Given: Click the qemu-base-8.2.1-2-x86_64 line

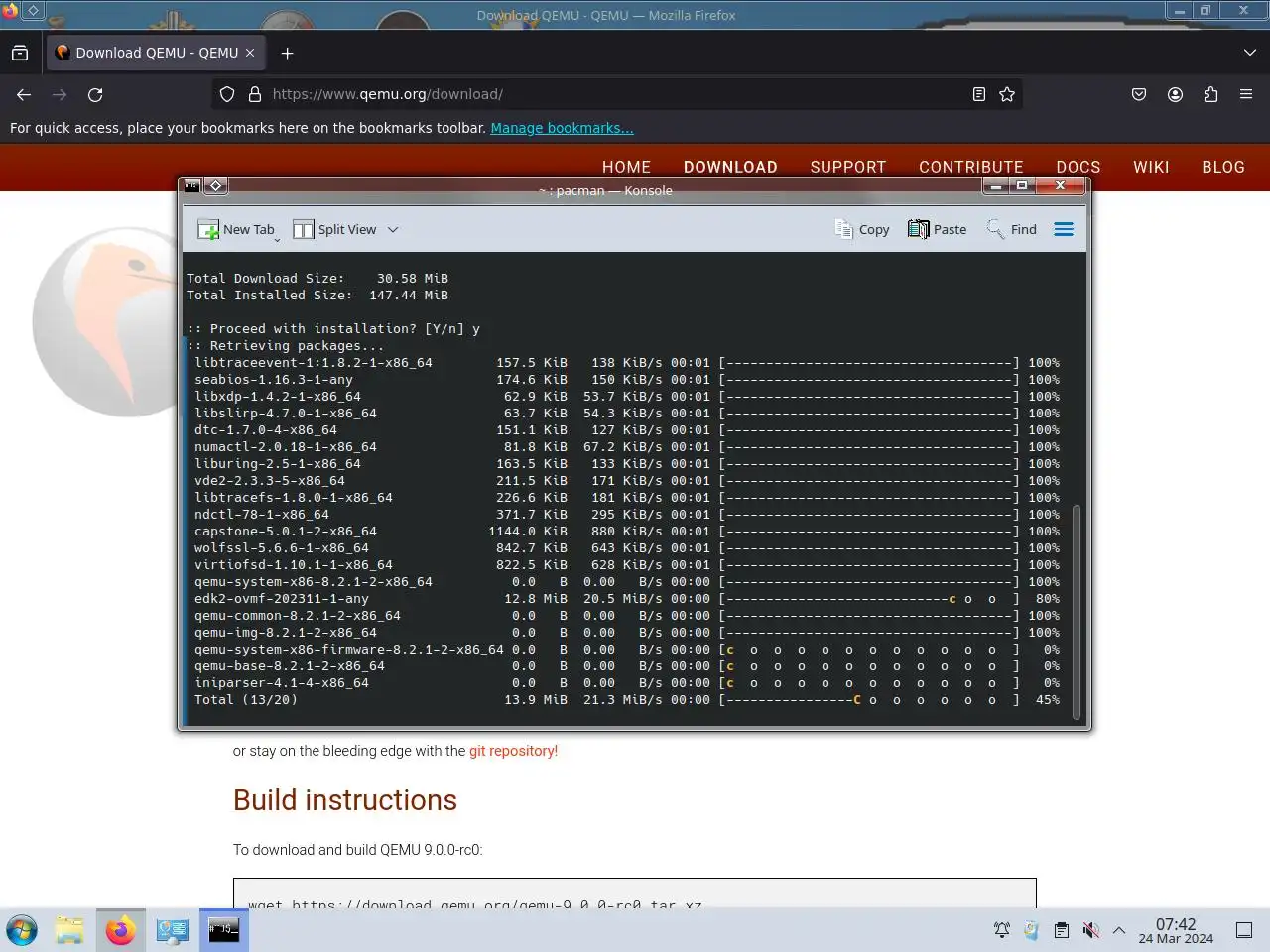Looking at the screenshot, I should click(x=627, y=666).
